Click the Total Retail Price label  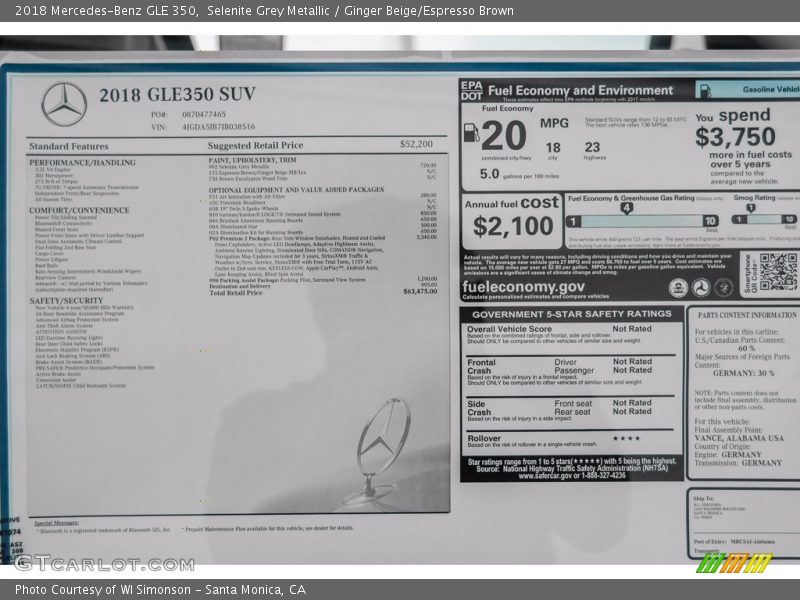click(236, 293)
